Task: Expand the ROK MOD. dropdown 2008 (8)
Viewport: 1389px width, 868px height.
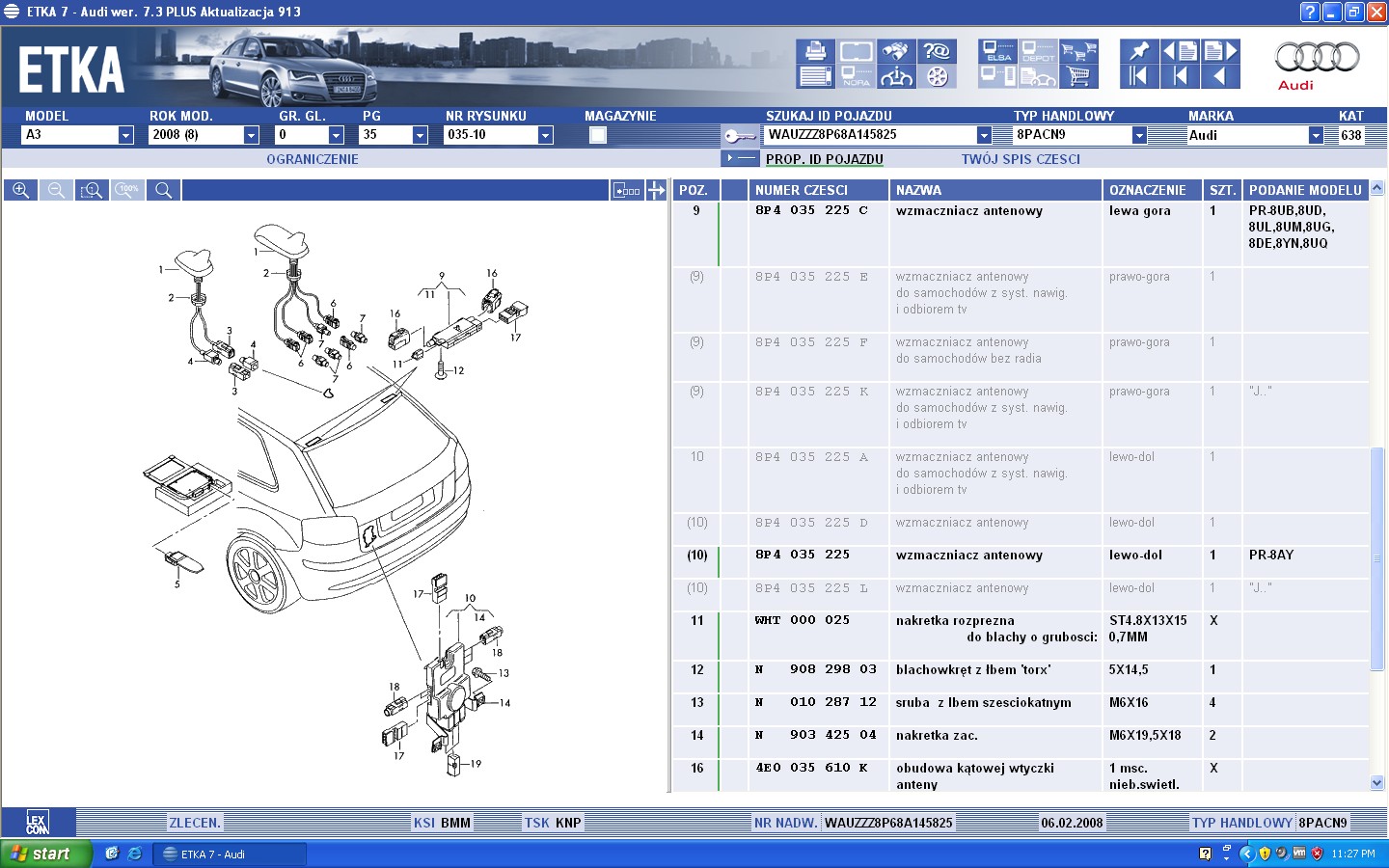Action: [x=251, y=135]
